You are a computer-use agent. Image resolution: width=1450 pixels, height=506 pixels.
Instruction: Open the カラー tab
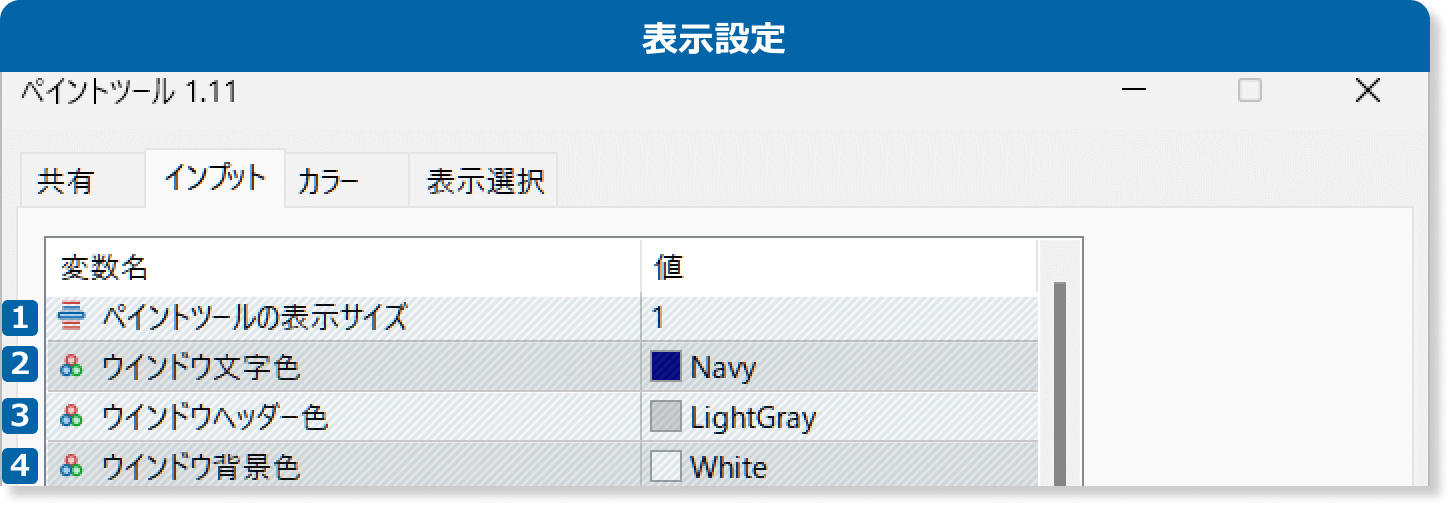click(328, 182)
